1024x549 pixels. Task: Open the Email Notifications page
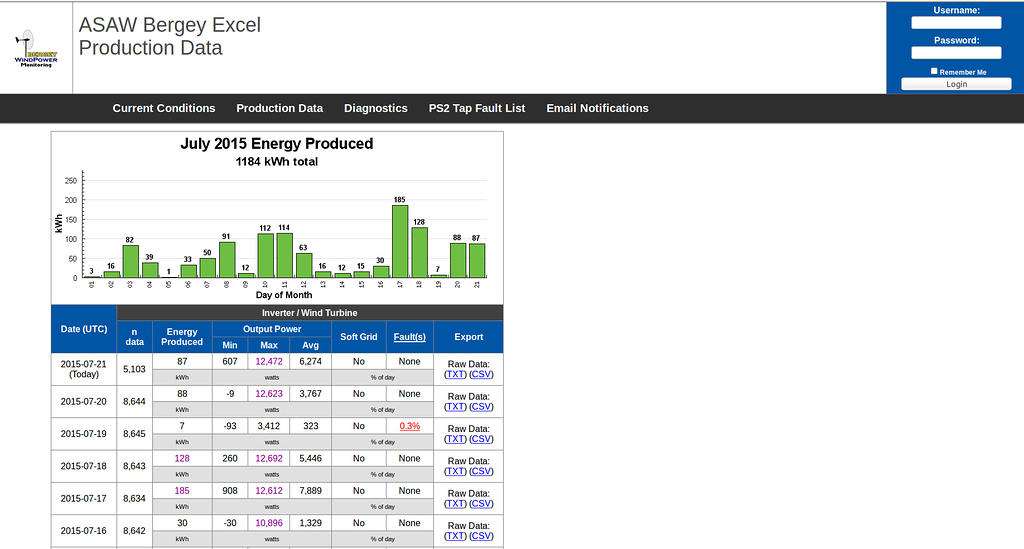598,108
